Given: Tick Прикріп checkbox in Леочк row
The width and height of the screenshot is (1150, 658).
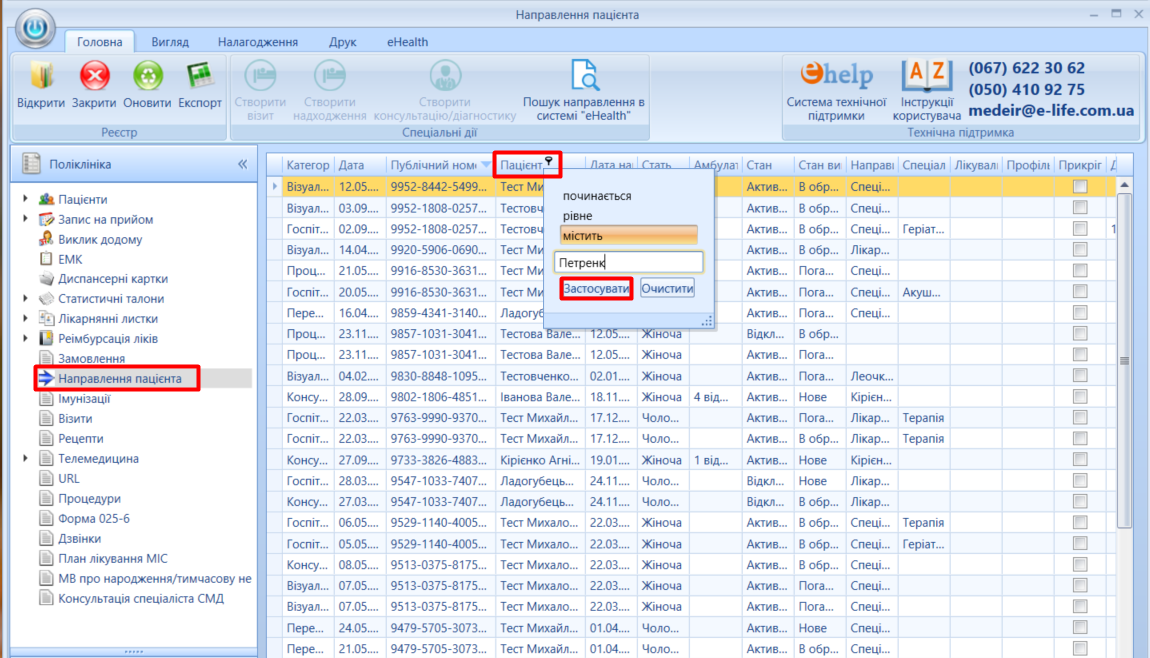Looking at the screenshot, I should coord(1080,376).
